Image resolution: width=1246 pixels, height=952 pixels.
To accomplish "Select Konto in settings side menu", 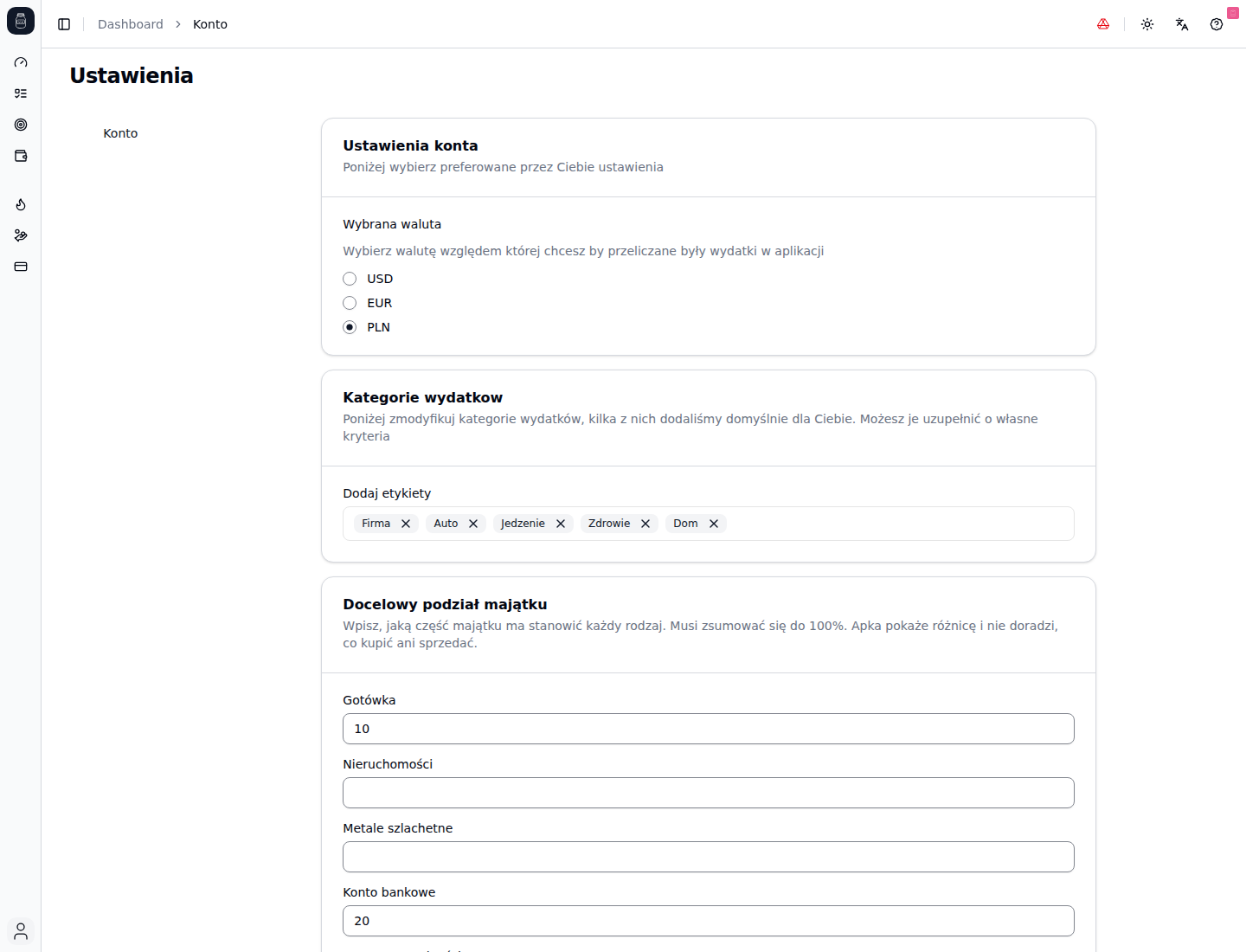I will 120,133.
